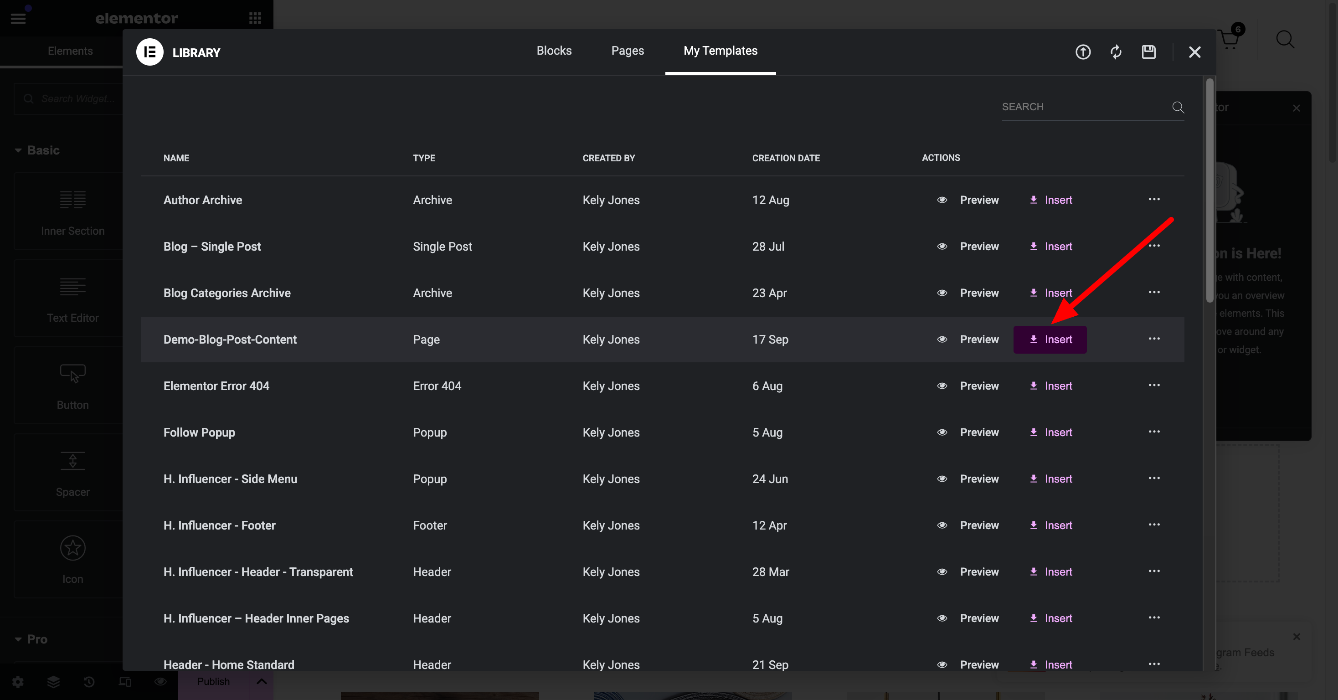Preview the Blog Categories Archive template
Image resolution: width=1338 pixels, height=700 pixels.
click(x=968, y=293)
